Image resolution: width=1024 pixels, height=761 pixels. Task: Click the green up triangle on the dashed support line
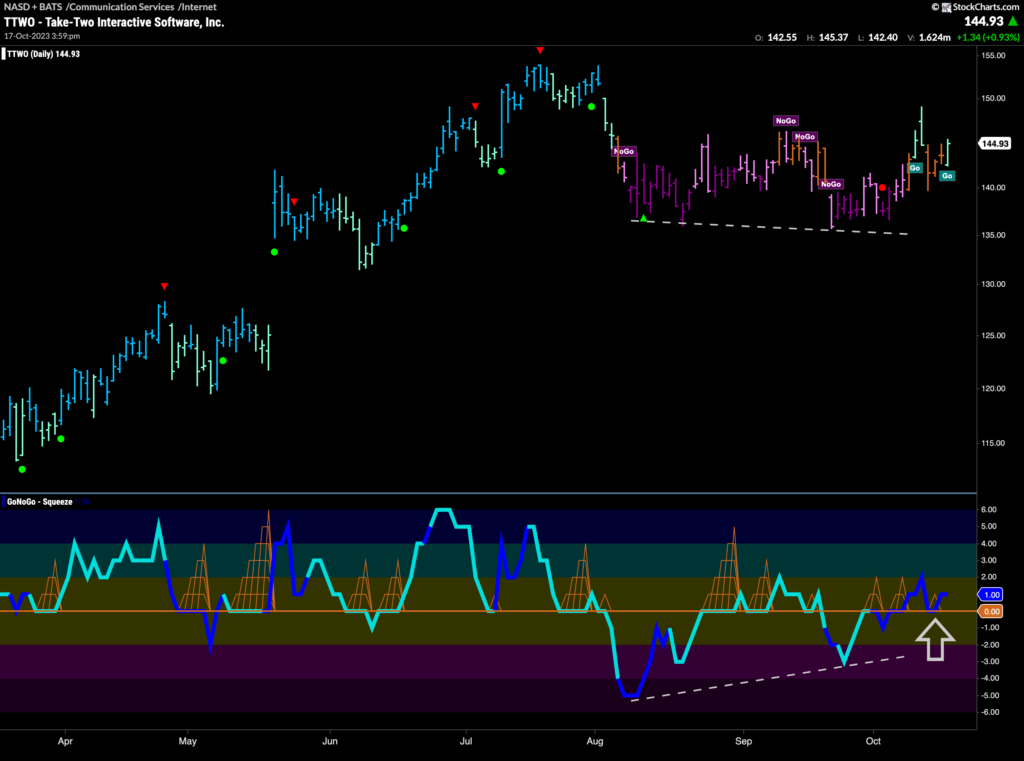click(645, 218)
